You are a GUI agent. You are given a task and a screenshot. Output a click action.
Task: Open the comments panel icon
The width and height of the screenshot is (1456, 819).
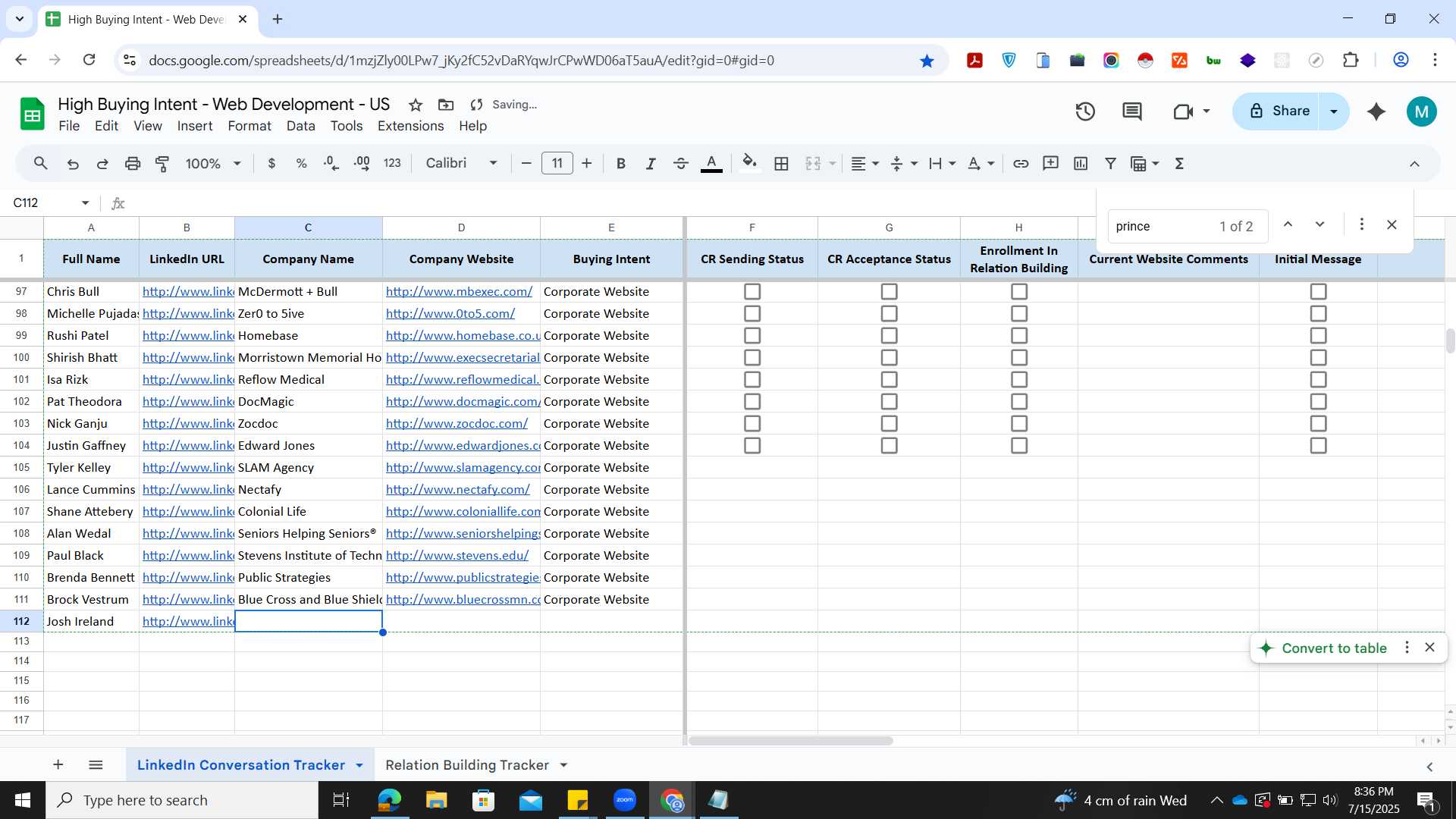[x=1132, y=112]
